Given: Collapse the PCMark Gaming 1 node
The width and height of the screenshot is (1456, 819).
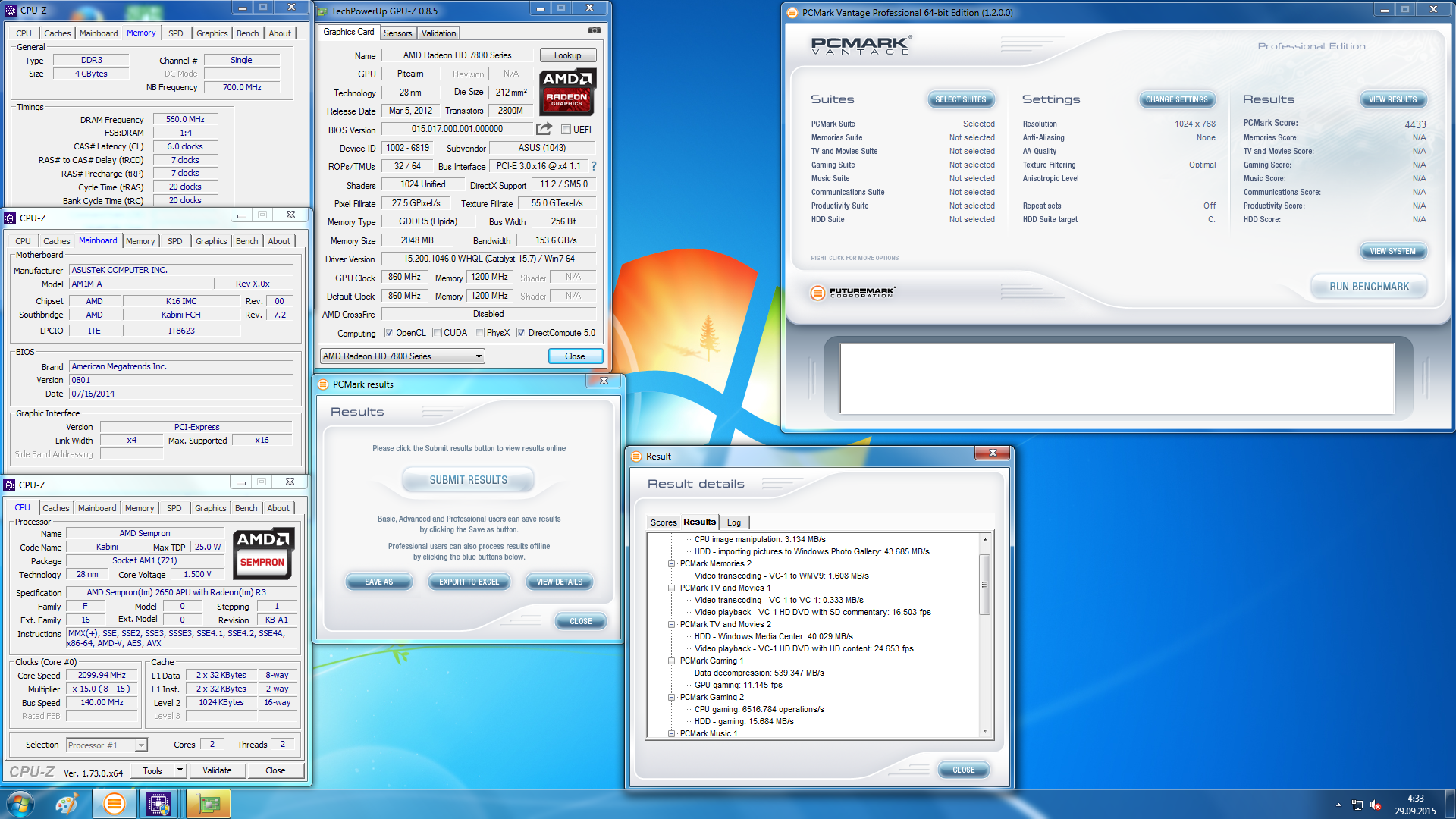Looking at the screenshot, I should coord(671,661).
